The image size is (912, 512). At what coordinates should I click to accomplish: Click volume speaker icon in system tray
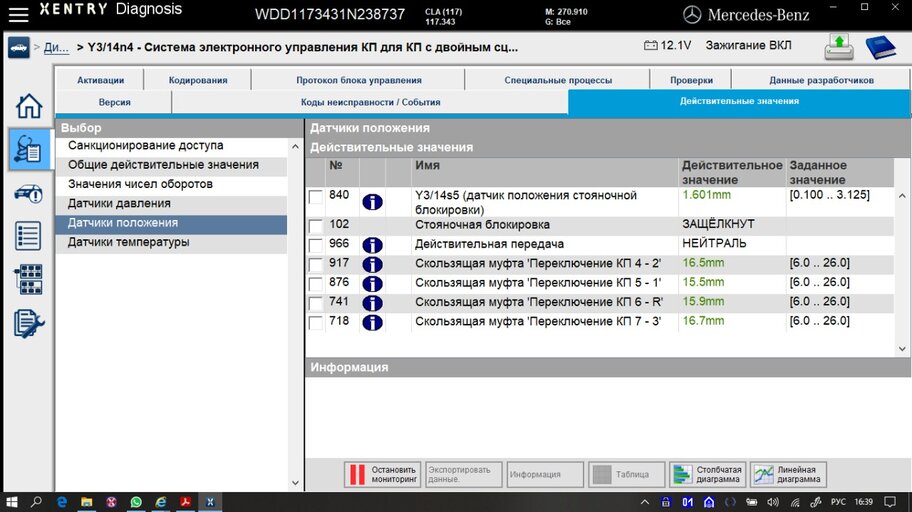(x=772, y=502)
